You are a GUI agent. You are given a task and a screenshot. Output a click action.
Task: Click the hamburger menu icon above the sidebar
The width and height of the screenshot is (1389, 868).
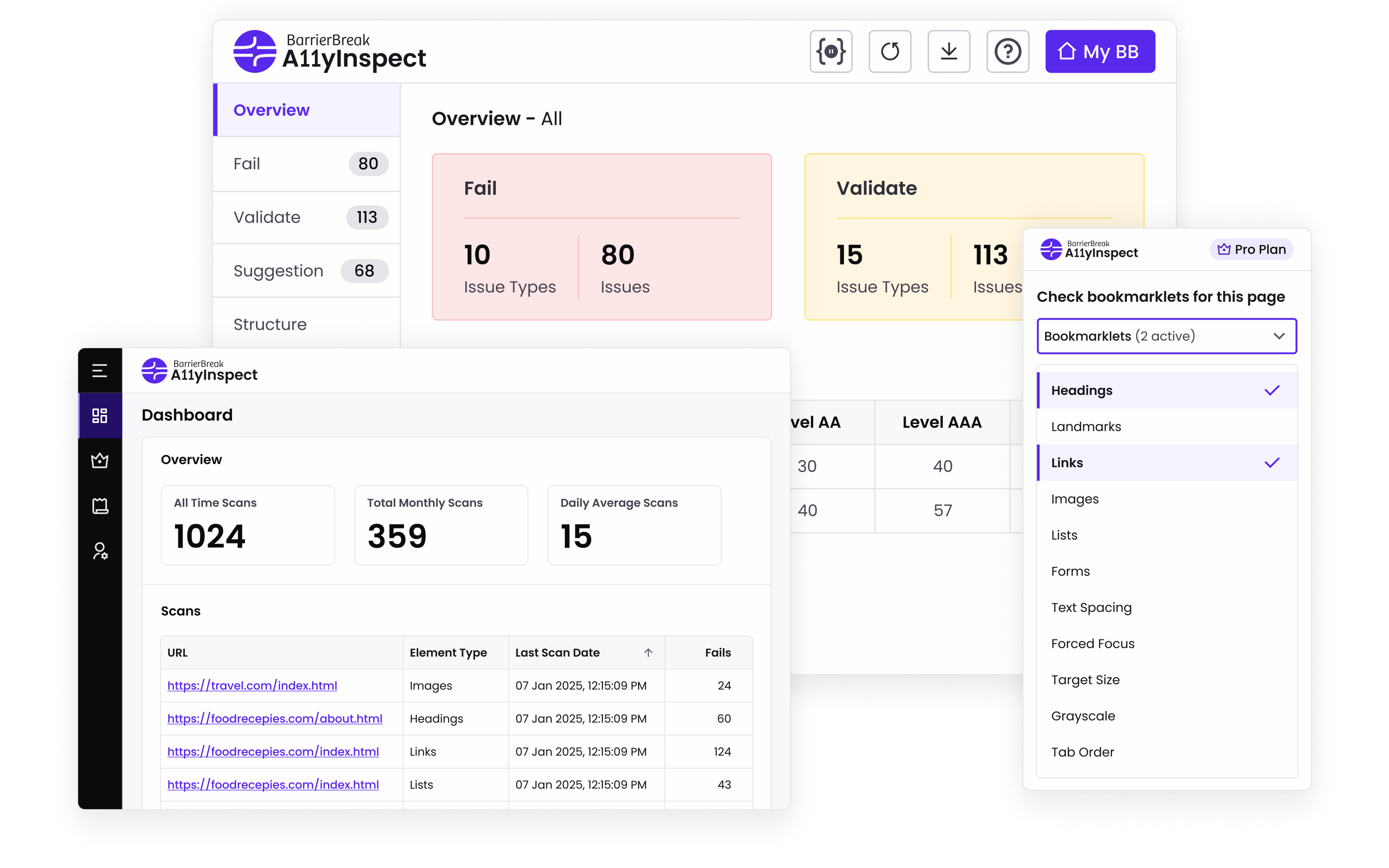[x=100, y=370]
